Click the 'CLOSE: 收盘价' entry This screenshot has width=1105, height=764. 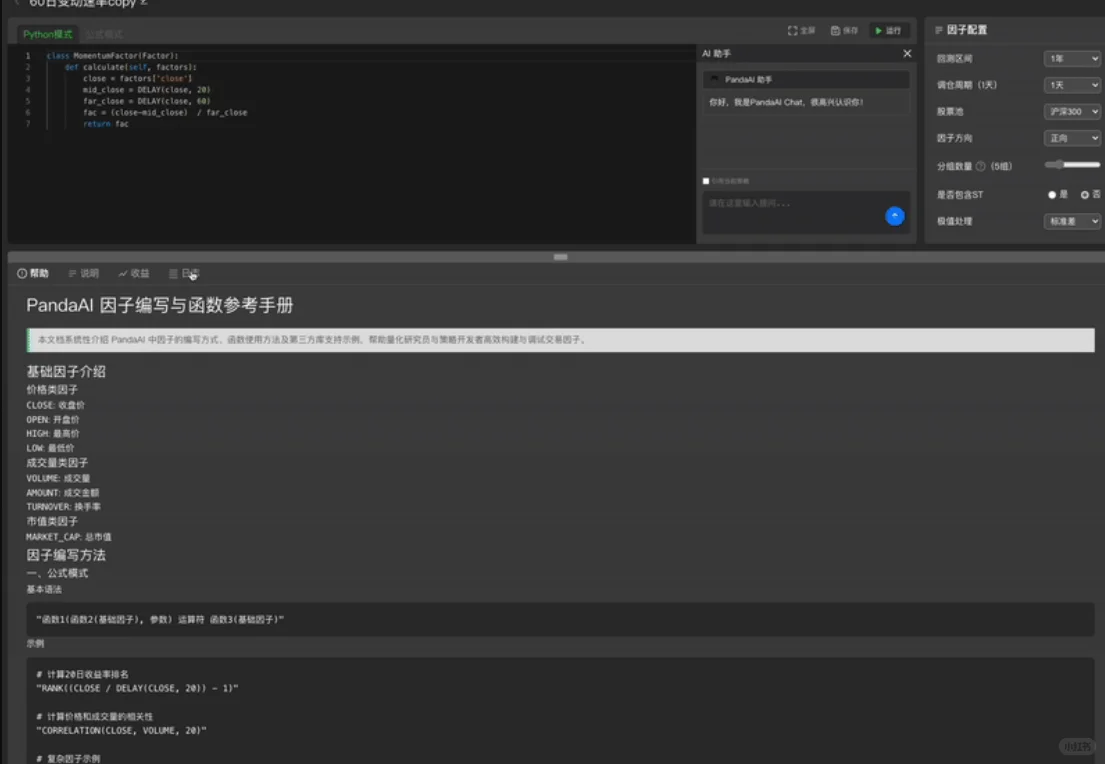point(56,405)
